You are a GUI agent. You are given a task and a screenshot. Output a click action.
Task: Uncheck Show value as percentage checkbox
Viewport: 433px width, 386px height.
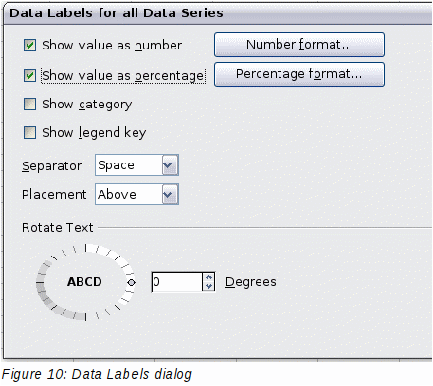click(30, 75)
